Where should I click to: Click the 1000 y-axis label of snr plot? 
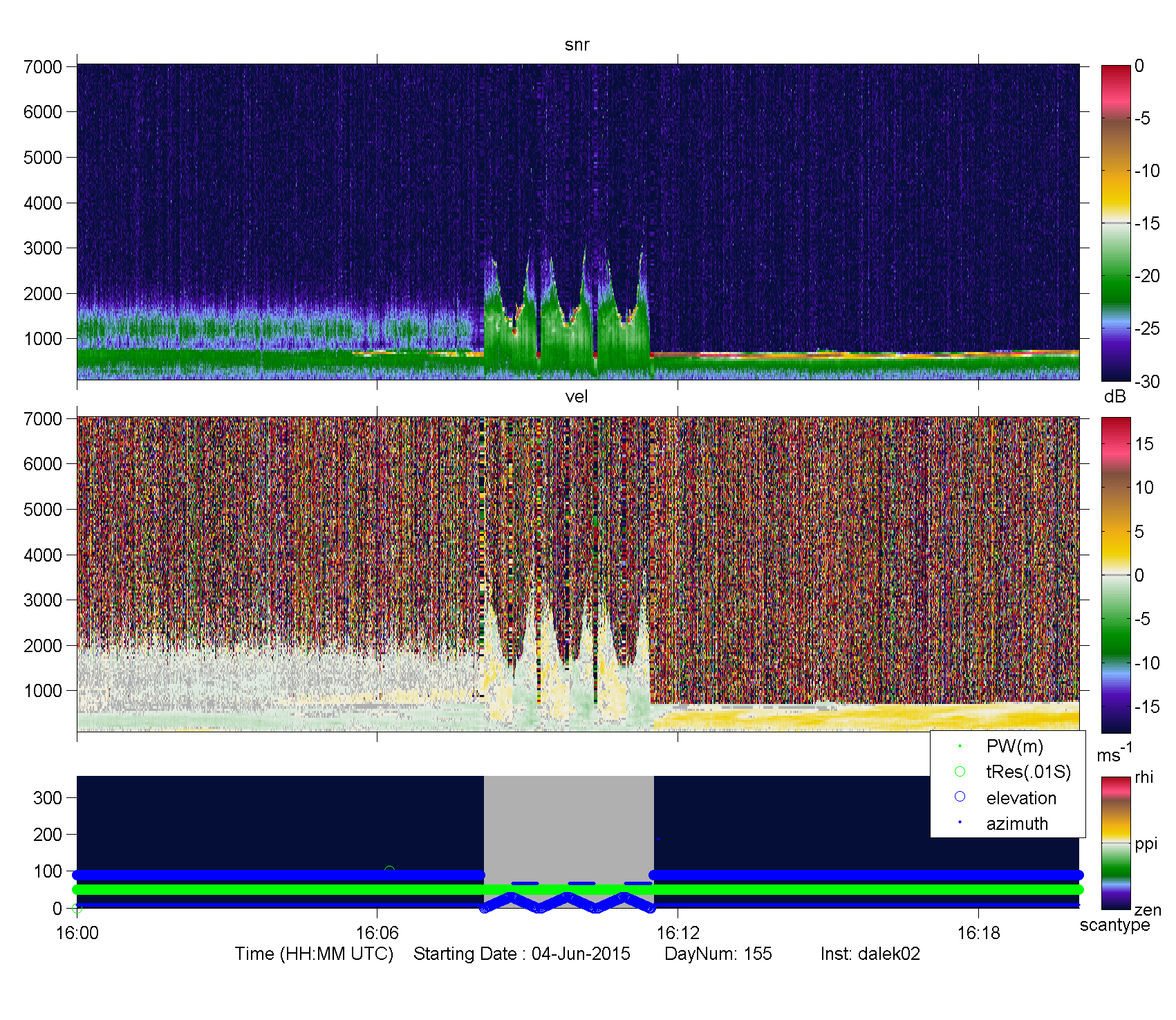[43, 339]
